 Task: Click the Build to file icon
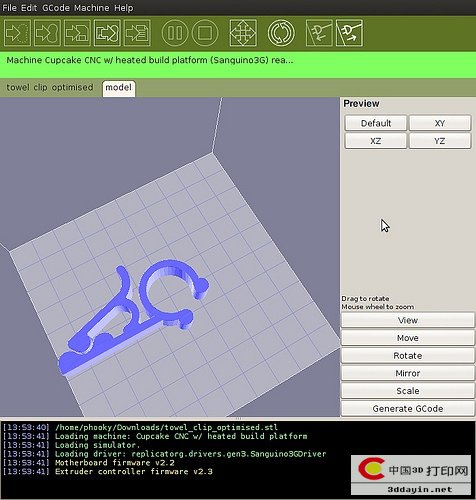tap(137, 33)
